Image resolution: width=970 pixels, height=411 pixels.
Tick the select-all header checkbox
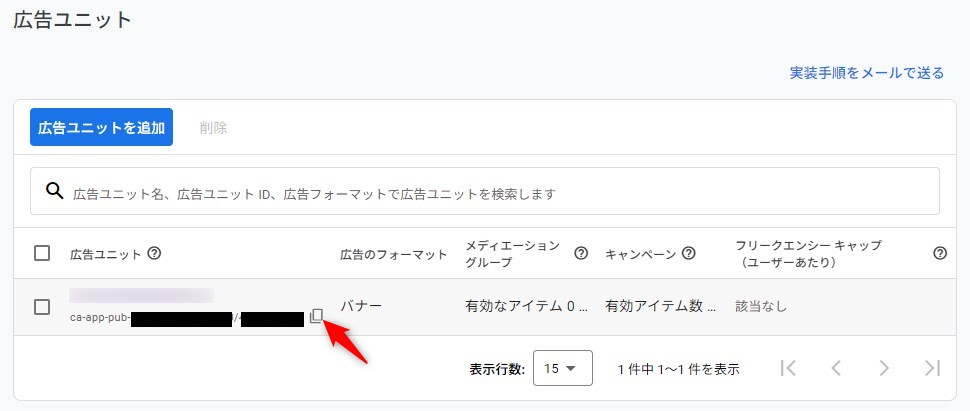pyautogui.click(x=42, y=254)
